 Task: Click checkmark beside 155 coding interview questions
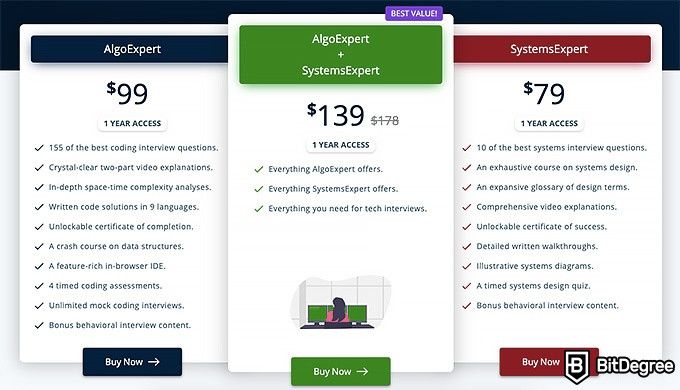tap(39, 148)
